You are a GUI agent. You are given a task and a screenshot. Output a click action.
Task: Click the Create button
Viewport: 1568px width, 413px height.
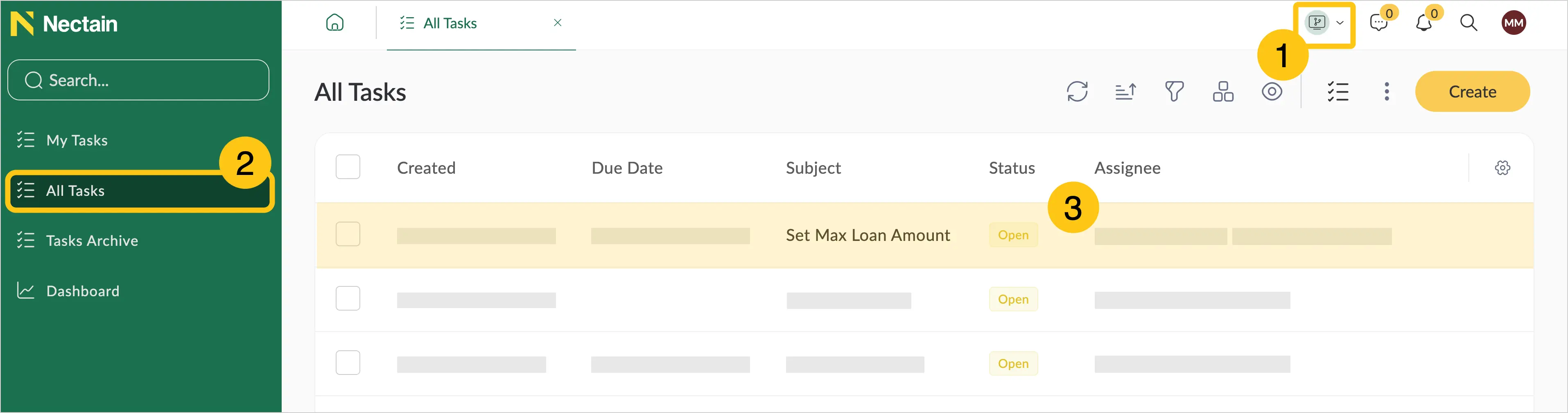[1472, 91]
